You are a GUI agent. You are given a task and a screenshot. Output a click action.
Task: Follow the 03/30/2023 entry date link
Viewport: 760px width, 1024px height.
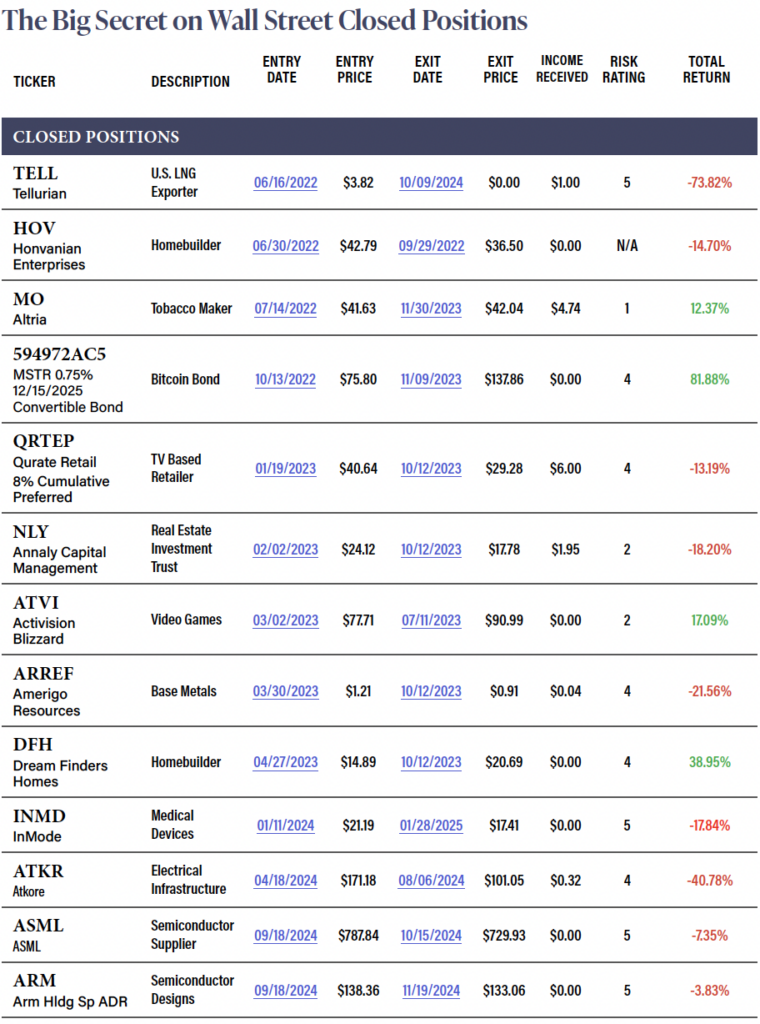point(286,691)
